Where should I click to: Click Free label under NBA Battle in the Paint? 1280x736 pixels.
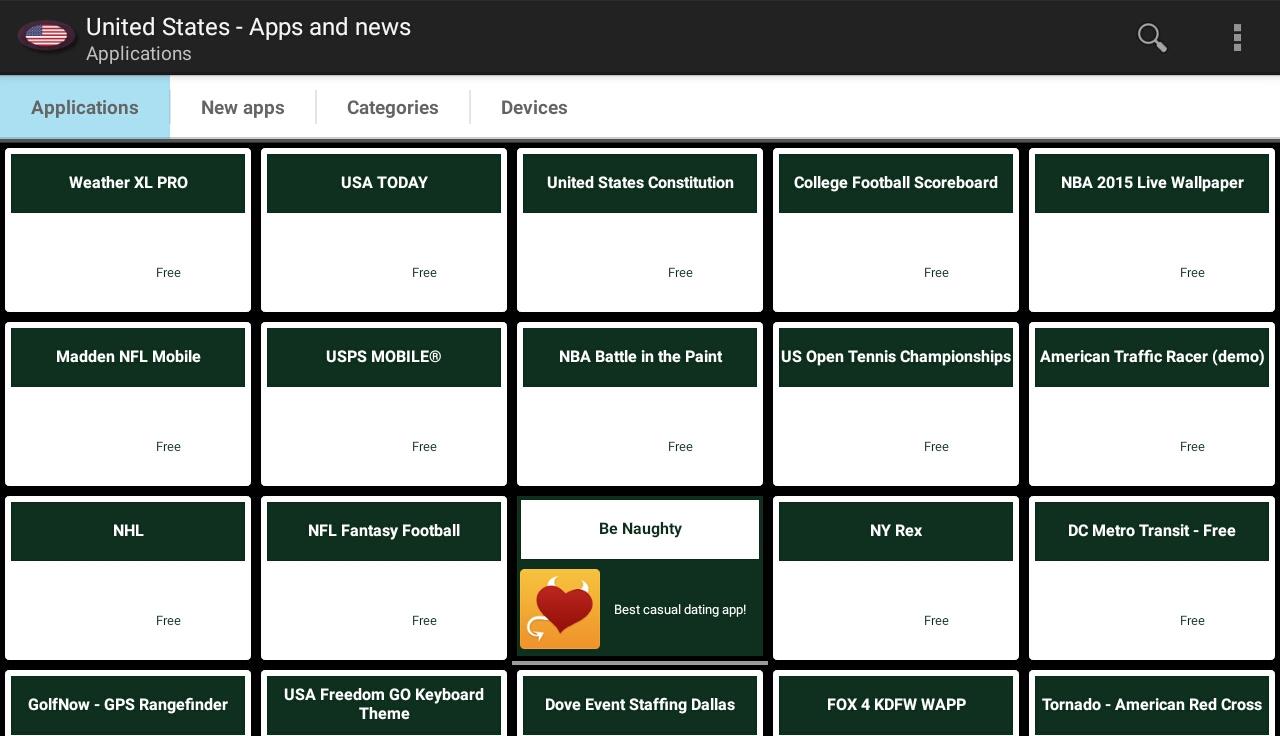point(680,446)
